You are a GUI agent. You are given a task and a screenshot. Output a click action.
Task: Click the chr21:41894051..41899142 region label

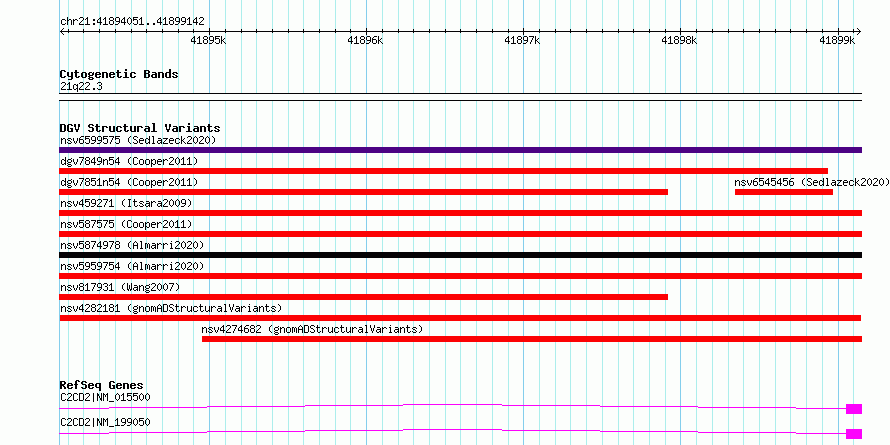132,22
